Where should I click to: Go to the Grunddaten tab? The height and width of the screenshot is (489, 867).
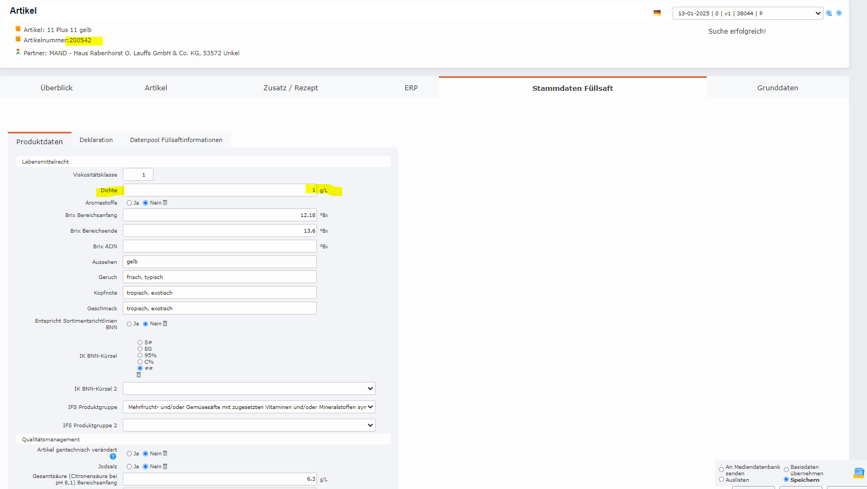(x=777, y=88)
